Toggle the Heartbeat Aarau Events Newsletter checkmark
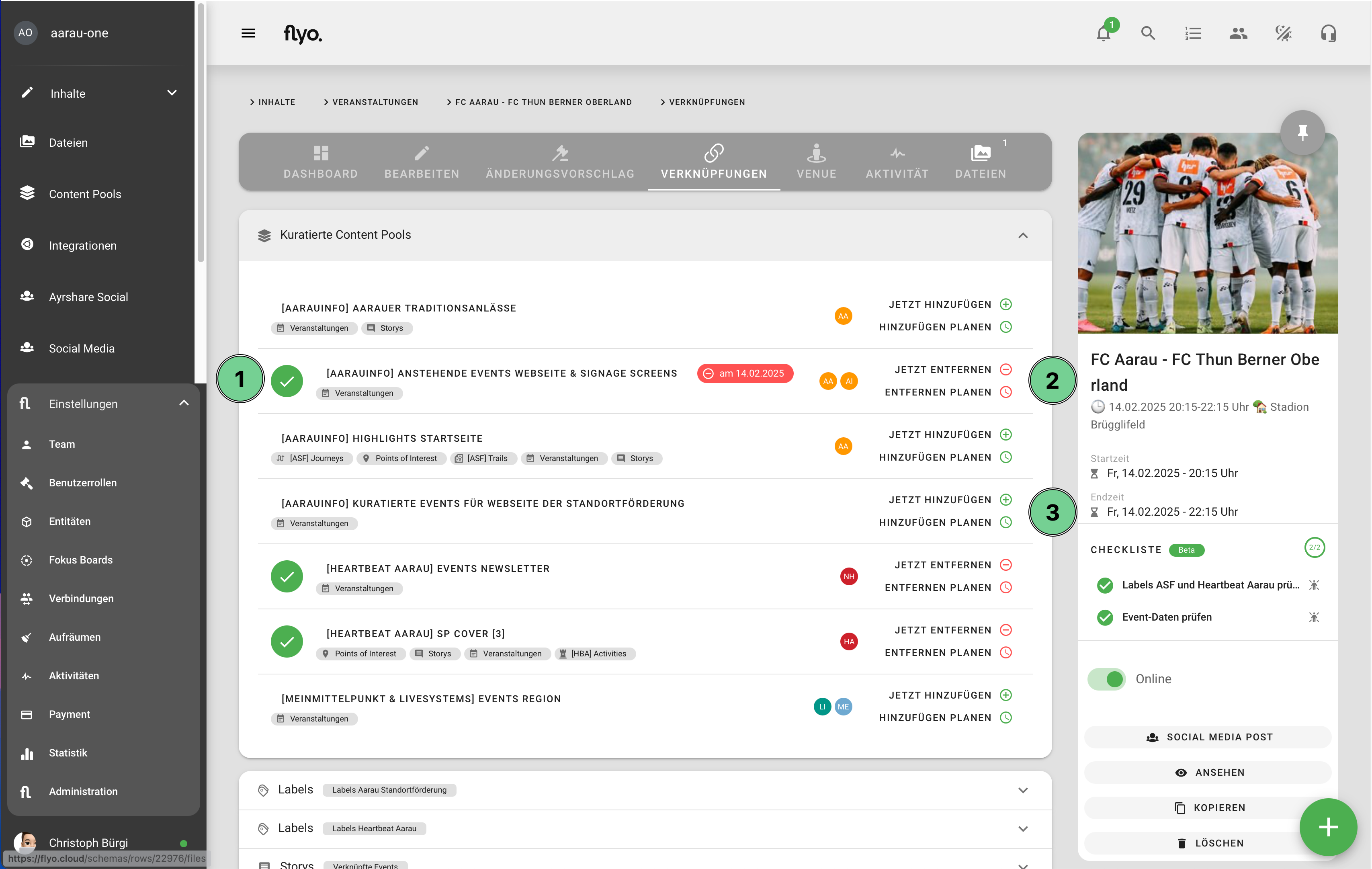1372x869 pixels. click(x=287, y=576)
